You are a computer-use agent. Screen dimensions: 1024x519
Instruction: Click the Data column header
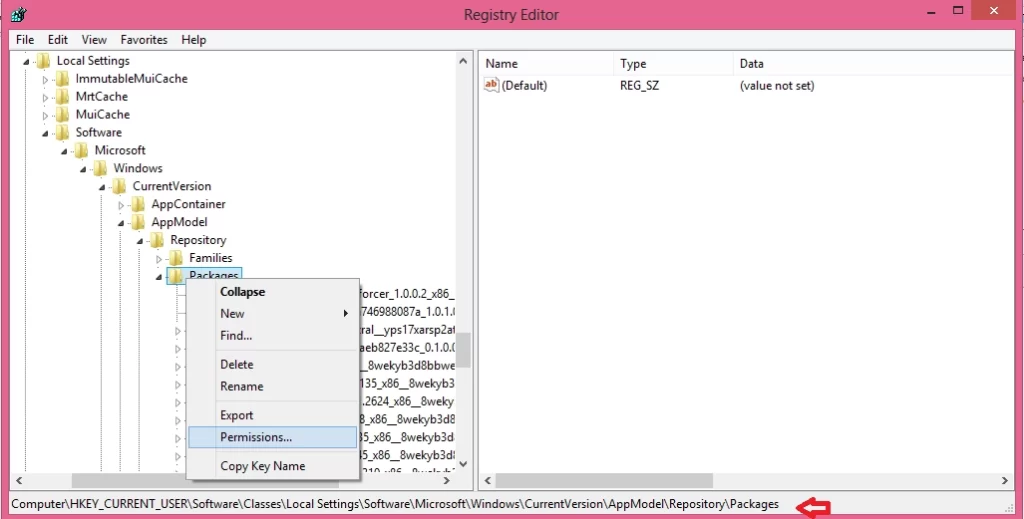872,64
